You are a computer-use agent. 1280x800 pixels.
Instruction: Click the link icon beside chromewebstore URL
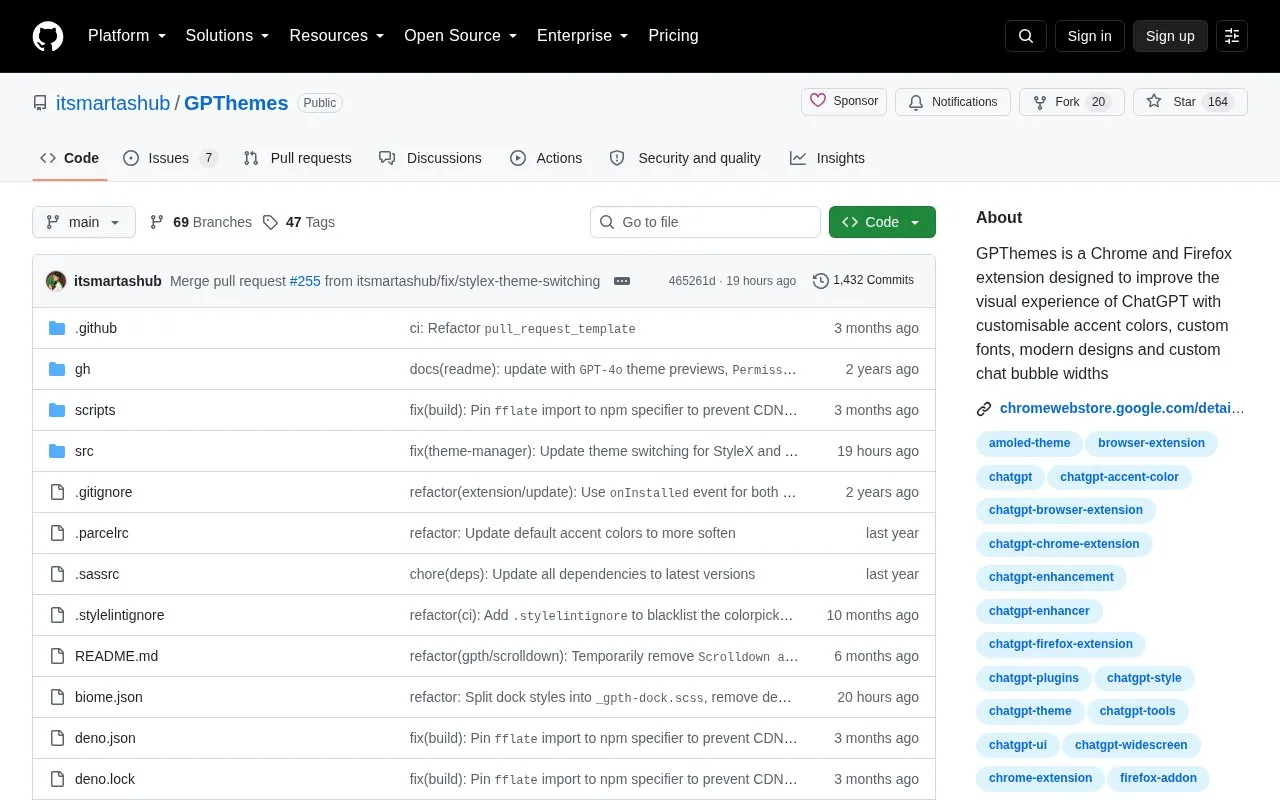984,408
